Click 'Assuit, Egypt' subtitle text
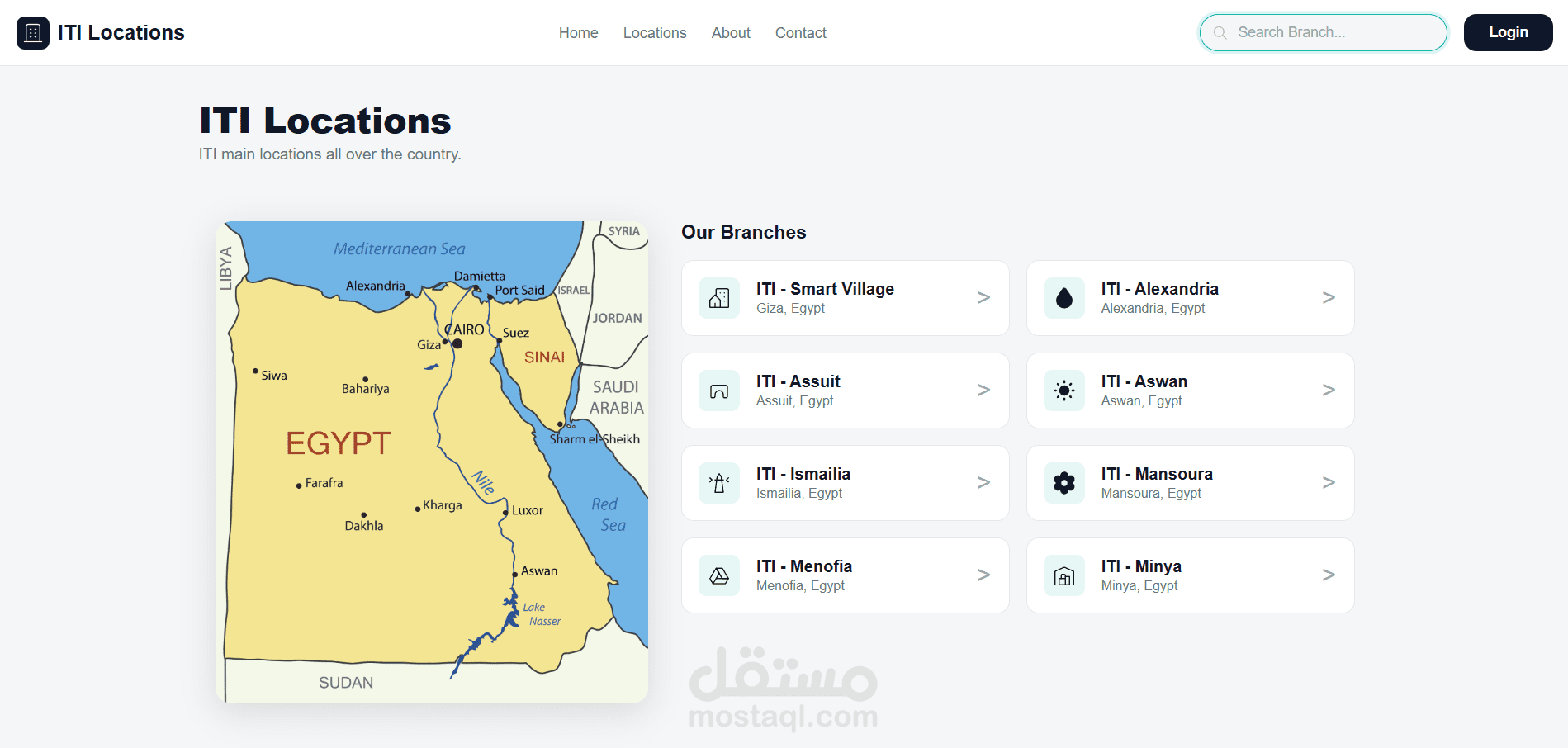Screen dimensions: 1568x748 point(794,401)
